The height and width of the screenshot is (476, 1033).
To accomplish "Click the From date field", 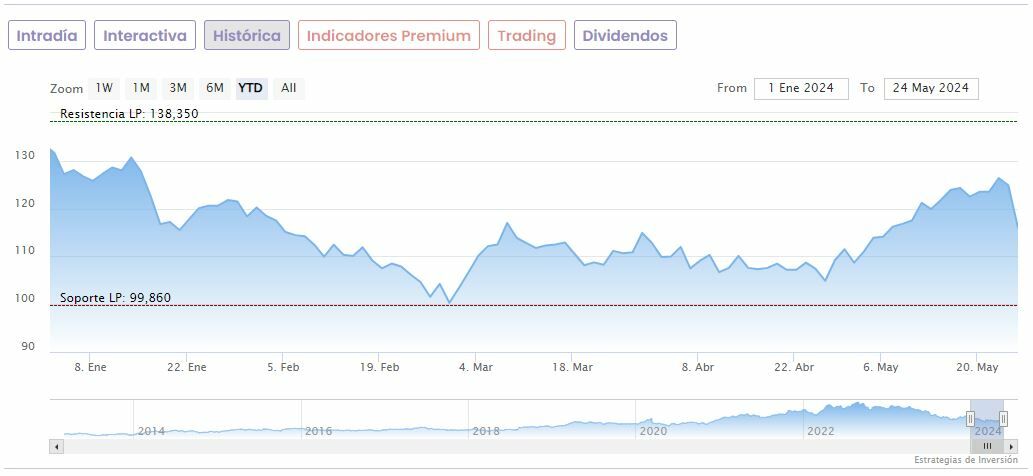I will [801, 88].
